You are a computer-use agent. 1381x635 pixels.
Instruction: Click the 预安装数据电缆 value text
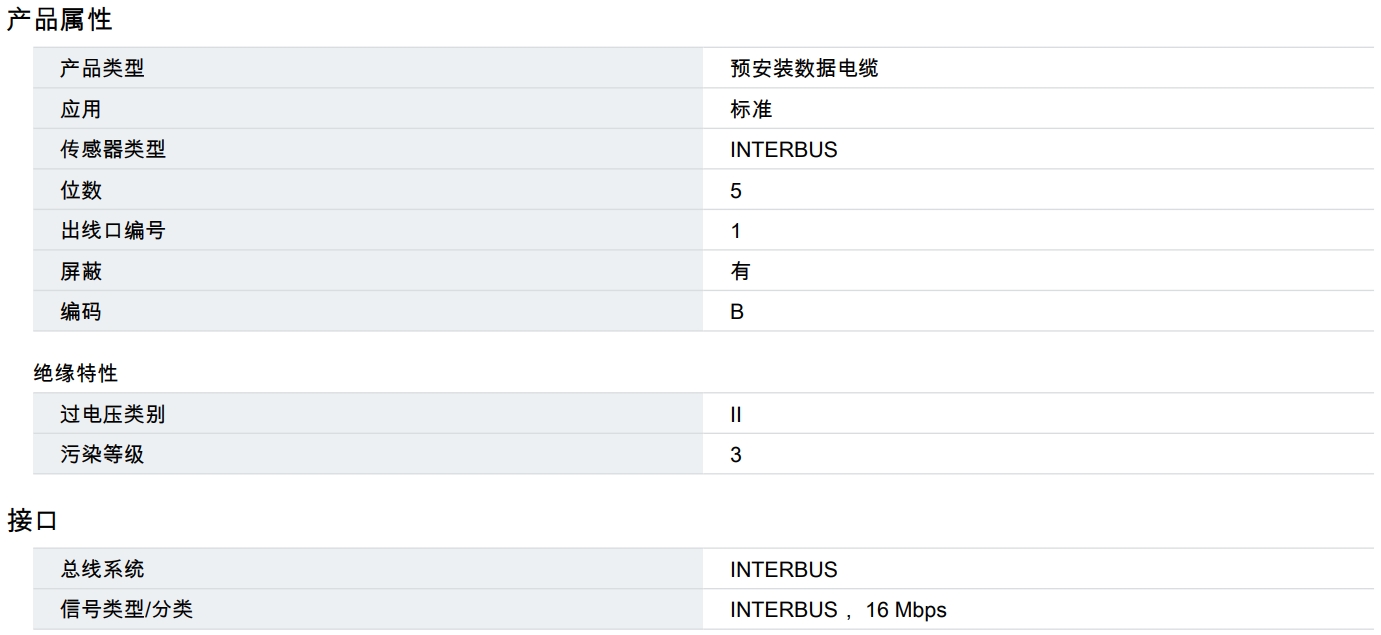[x=804, y=69]
